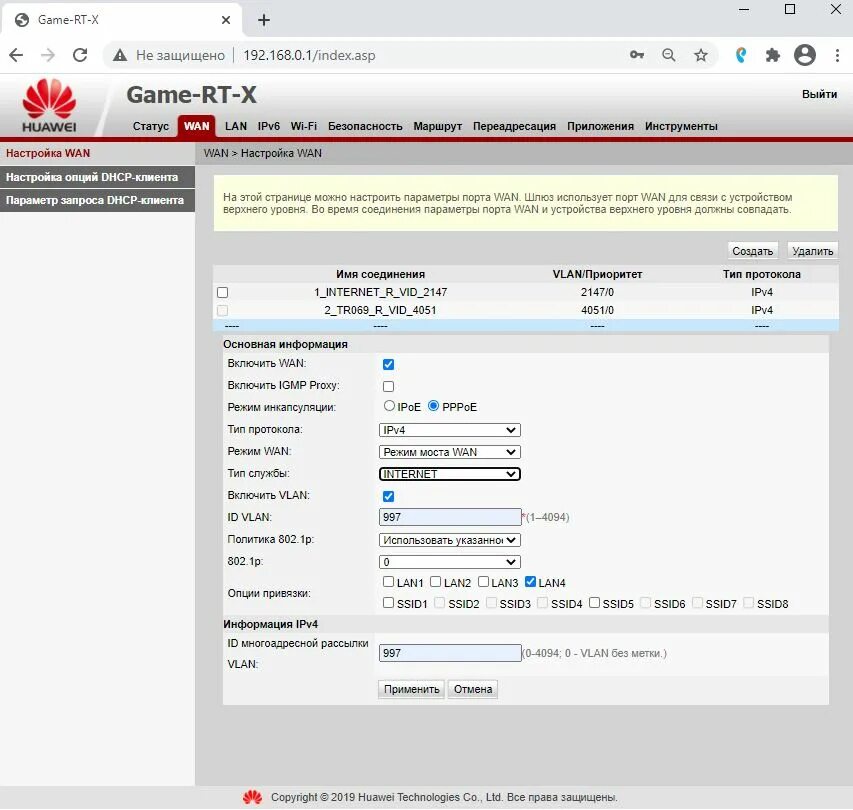Click the 2147/0 VLAN/priority cell
Viewport: 853px width, 810px height.
(597, 292)
